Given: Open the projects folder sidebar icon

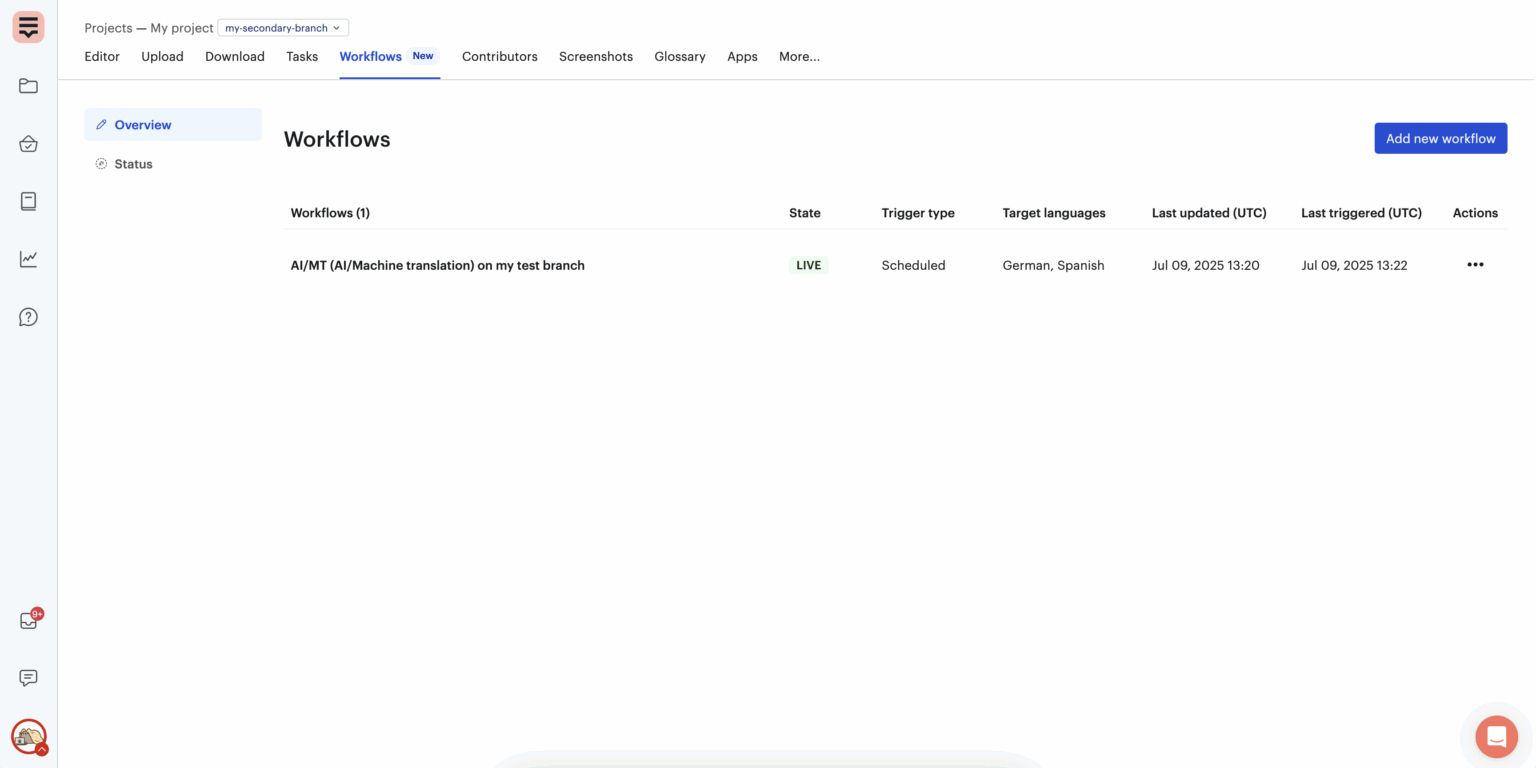Looking at the screenshot, I should pyautogui.click(x=28, y=86).
